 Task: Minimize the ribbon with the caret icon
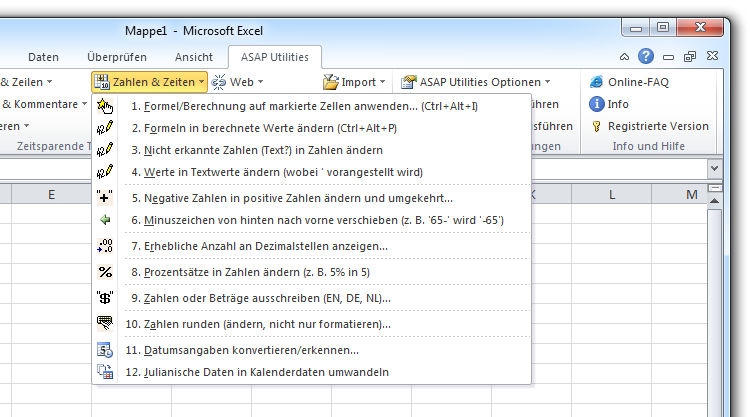click(x=624, y=57)
